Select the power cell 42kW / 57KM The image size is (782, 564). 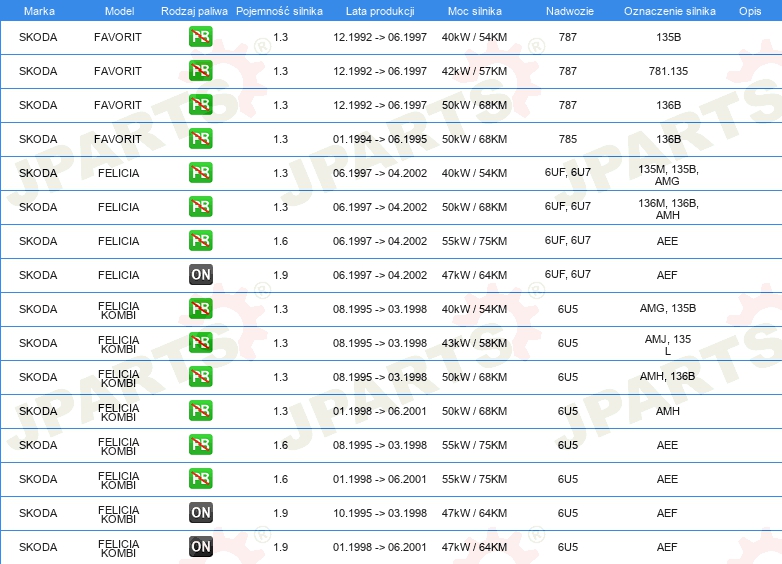(474, 71)
